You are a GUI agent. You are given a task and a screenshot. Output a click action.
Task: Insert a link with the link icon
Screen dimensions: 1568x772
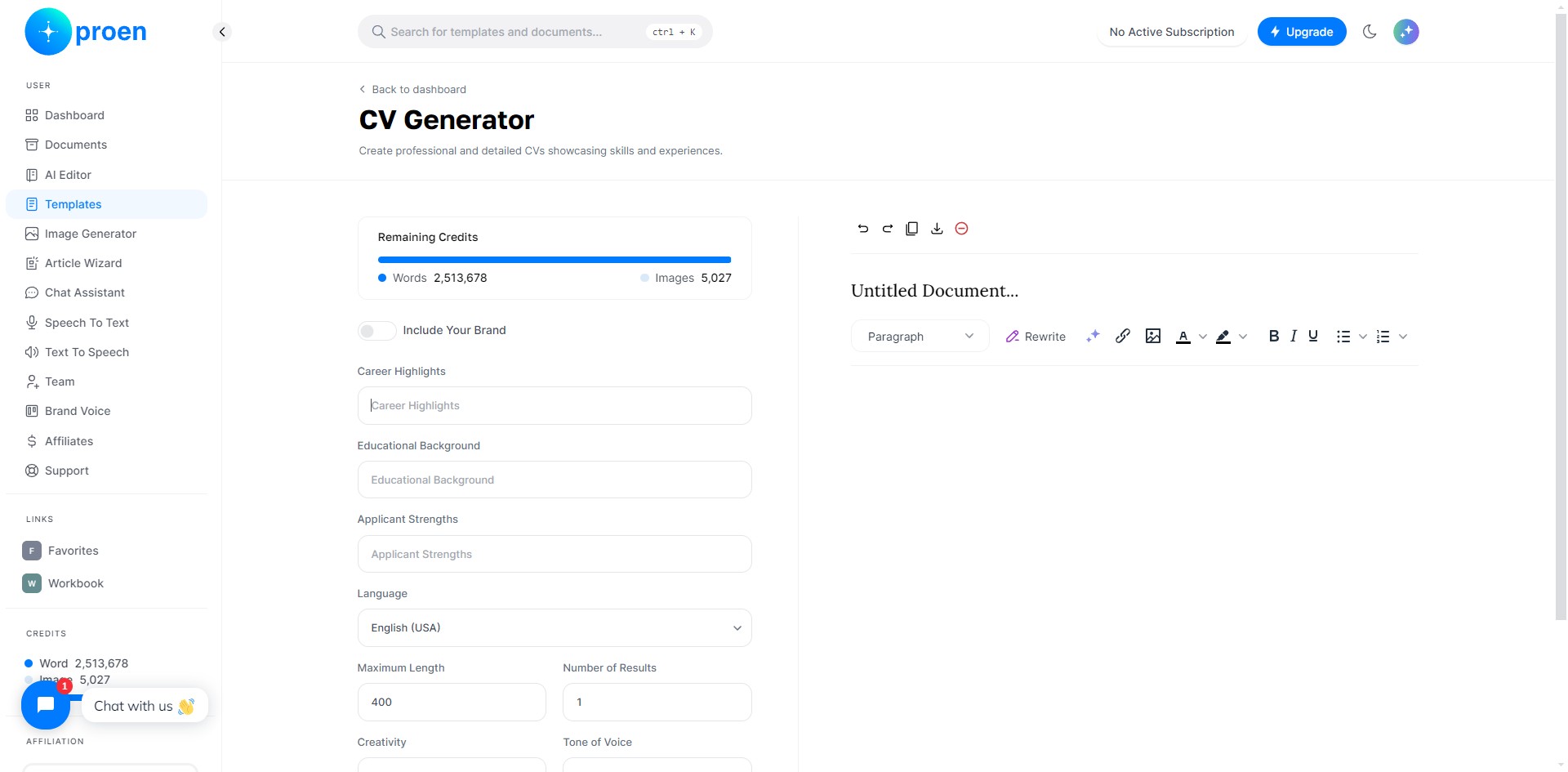click(x=1123, y=336)
